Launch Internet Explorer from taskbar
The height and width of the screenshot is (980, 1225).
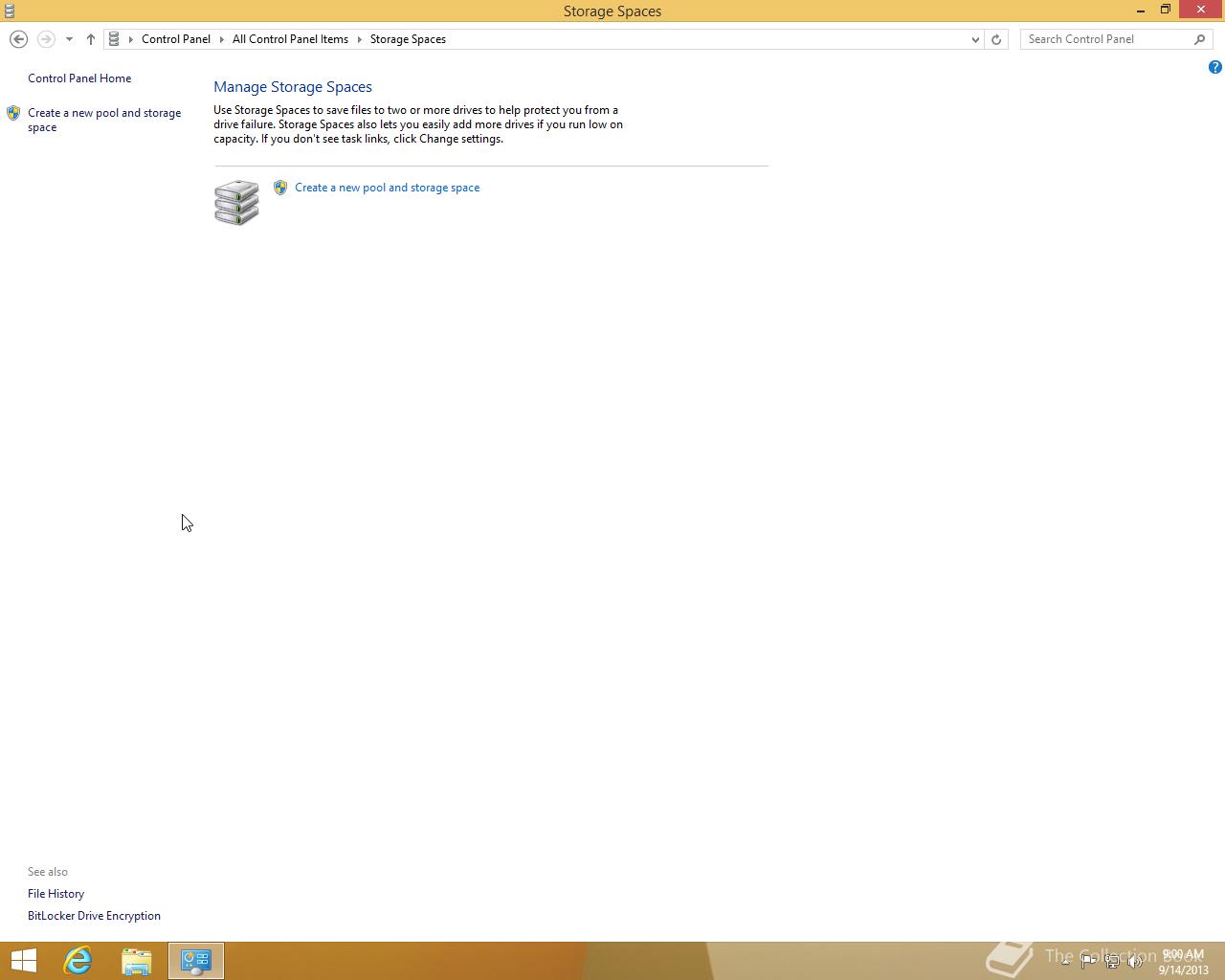click(x=78, y=961)
